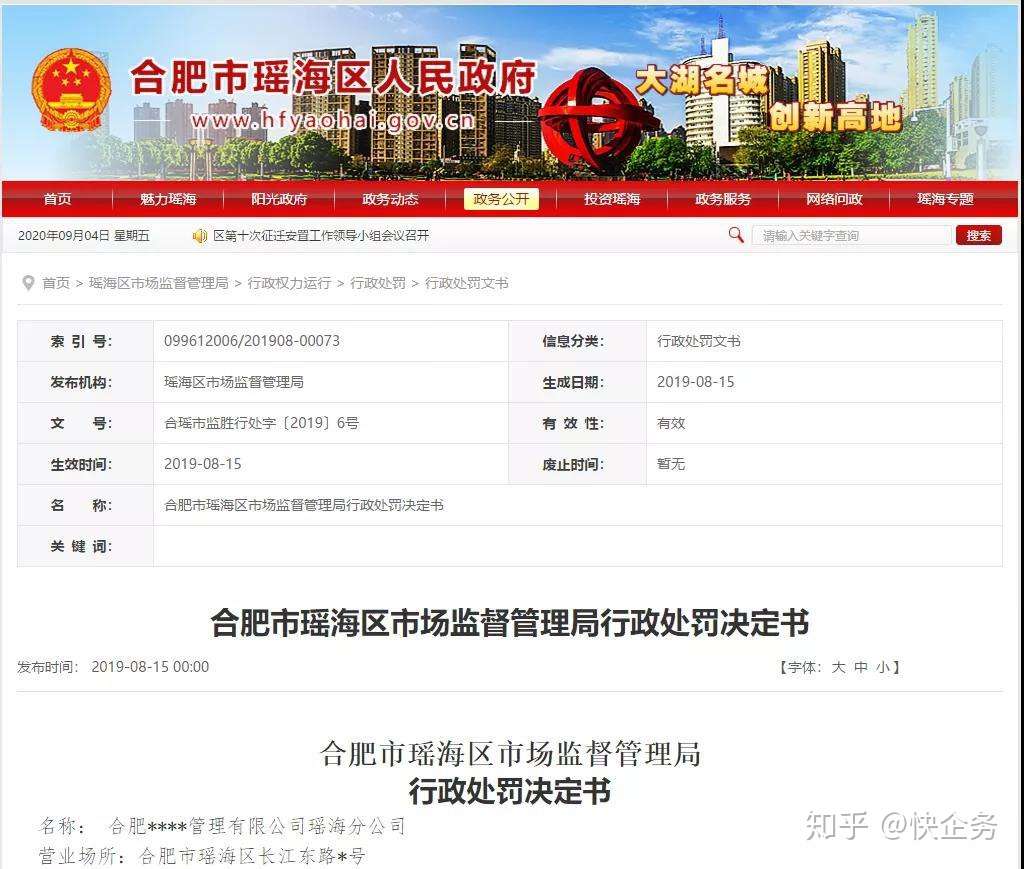Open the 投资瑶海 navigation menu
The image size is (1024, 869).
coord(611,198)
